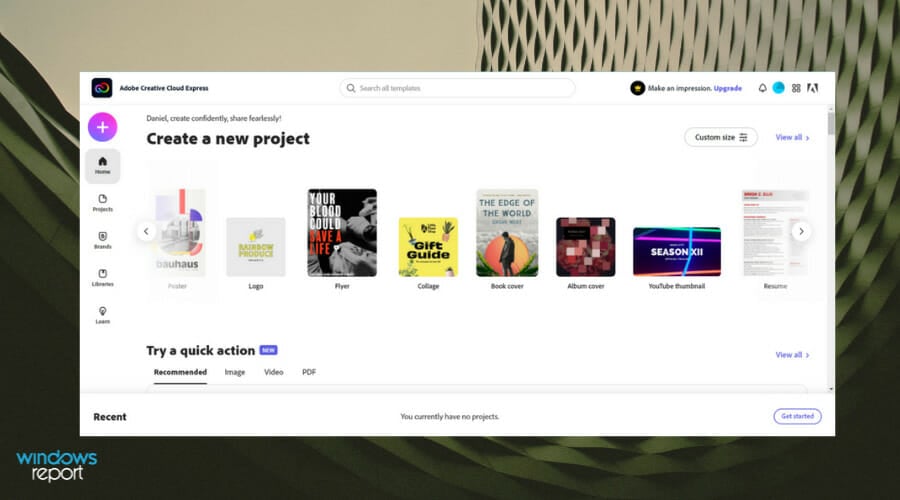Click the premium crown badge icon
Screen dimensions: 900x500
pyautogui.click(x=637, y=88)
